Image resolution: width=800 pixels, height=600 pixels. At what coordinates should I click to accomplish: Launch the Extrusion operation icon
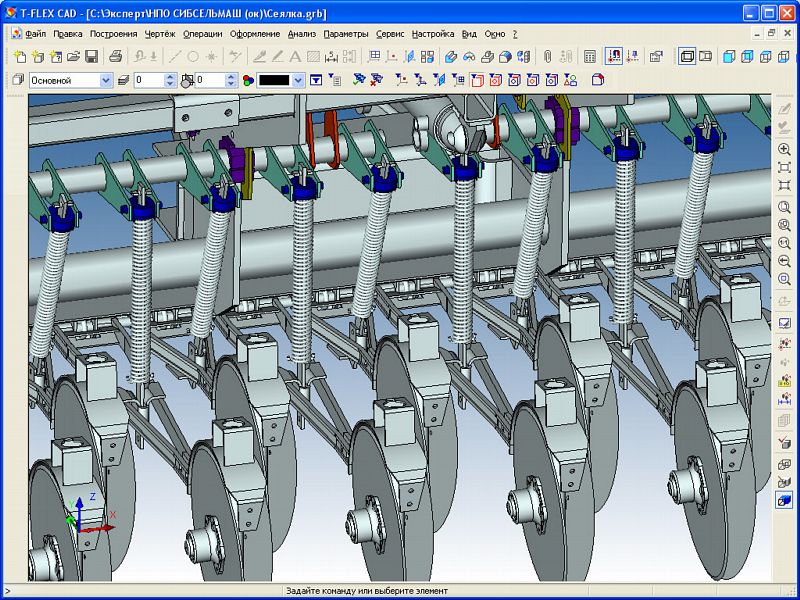[450, 56]
